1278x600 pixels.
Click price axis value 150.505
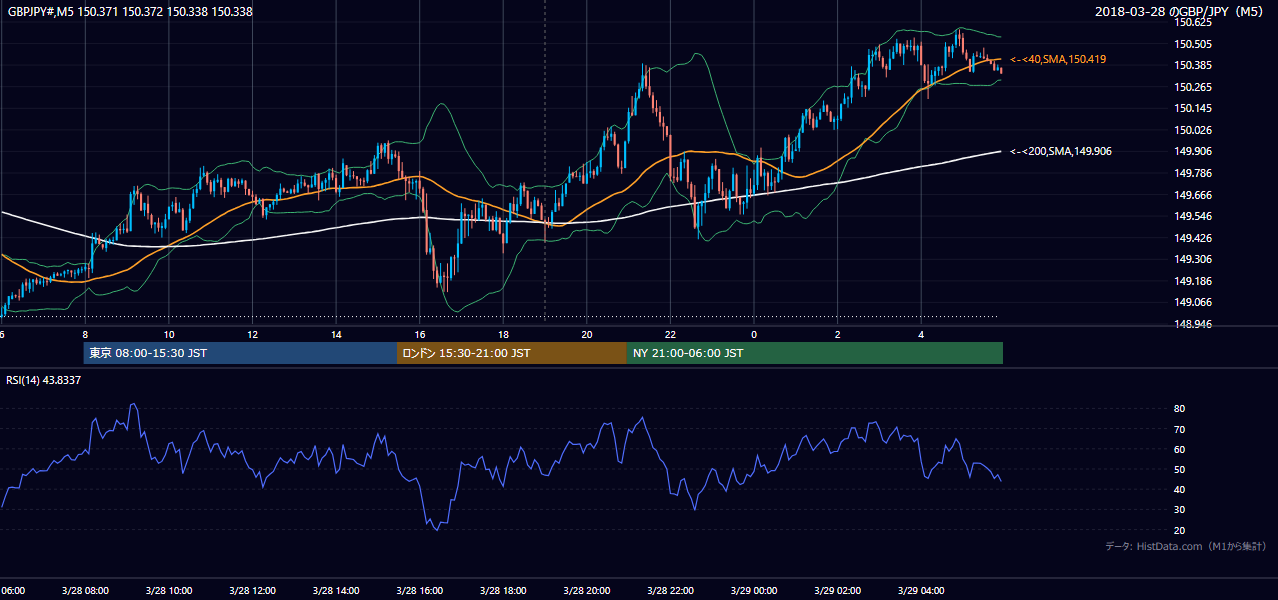1193,44
